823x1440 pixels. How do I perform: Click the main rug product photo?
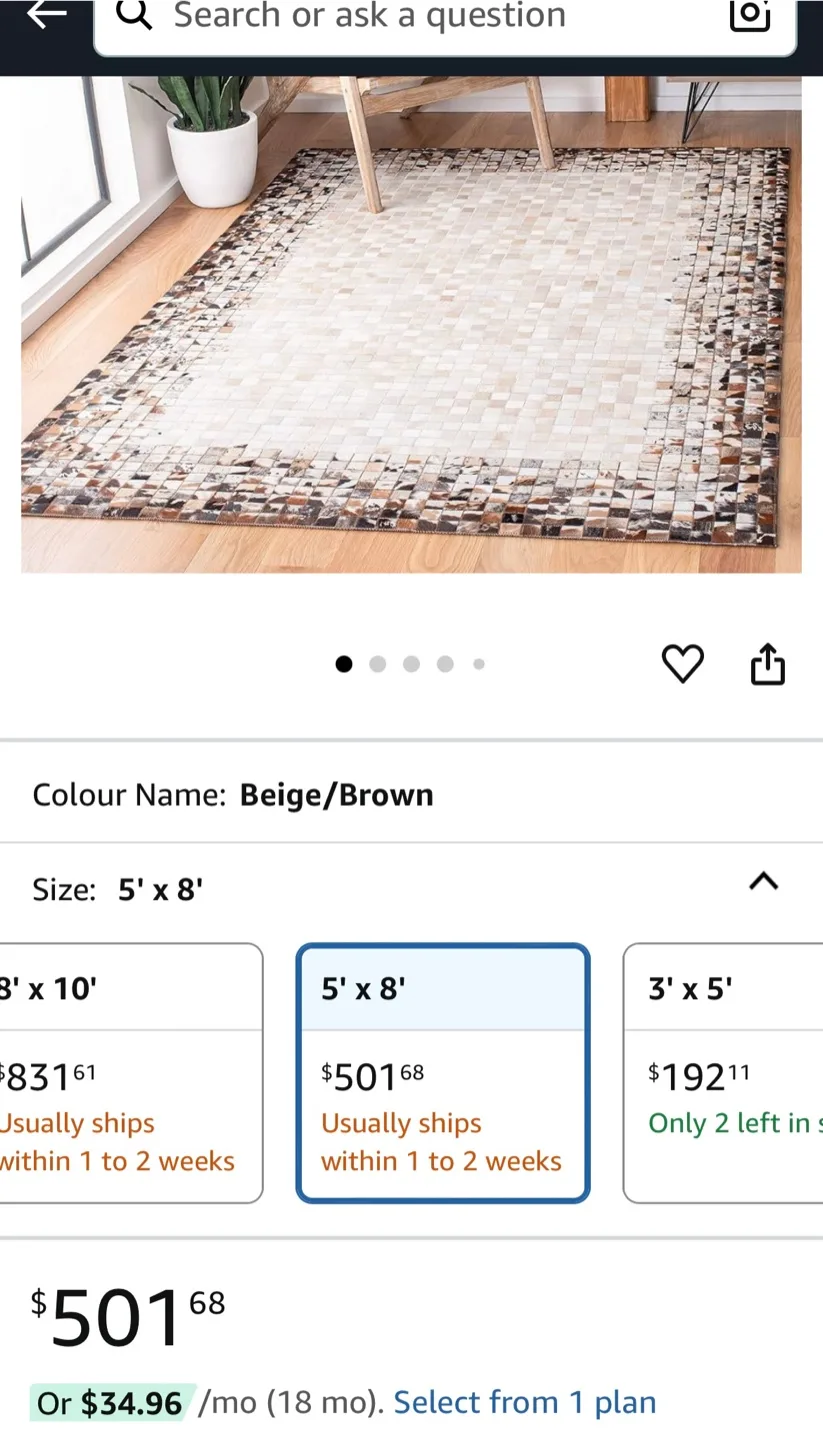[411, 325]
